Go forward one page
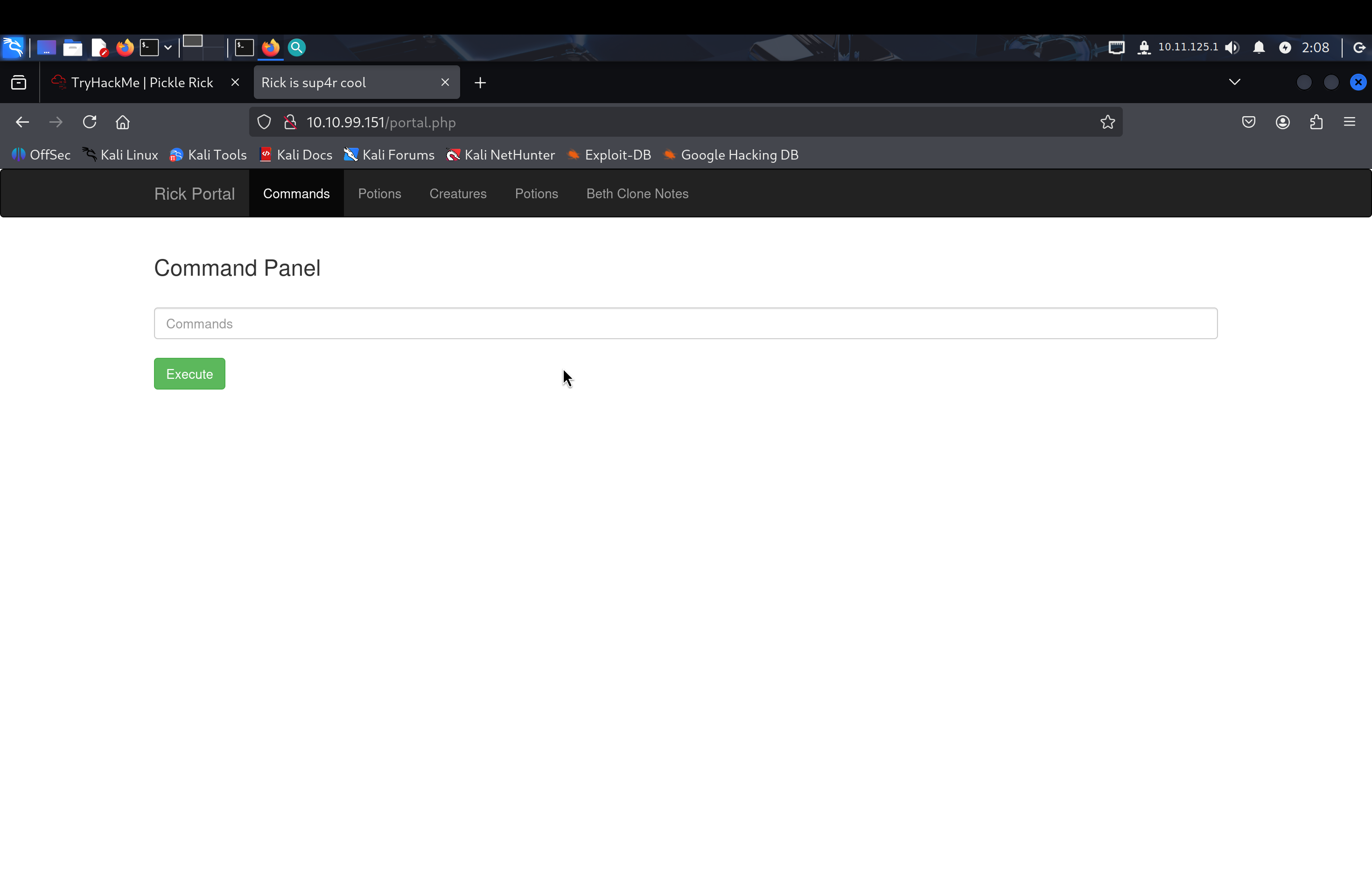This screenshot has height=892, width=1372. pyautogui.click(x=56, y=122)
